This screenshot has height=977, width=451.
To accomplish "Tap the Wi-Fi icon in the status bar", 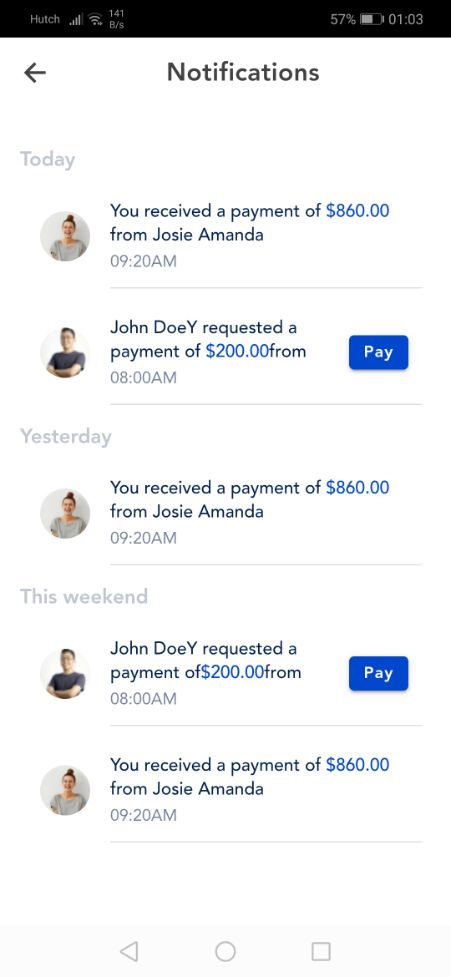I will [95, 19].
